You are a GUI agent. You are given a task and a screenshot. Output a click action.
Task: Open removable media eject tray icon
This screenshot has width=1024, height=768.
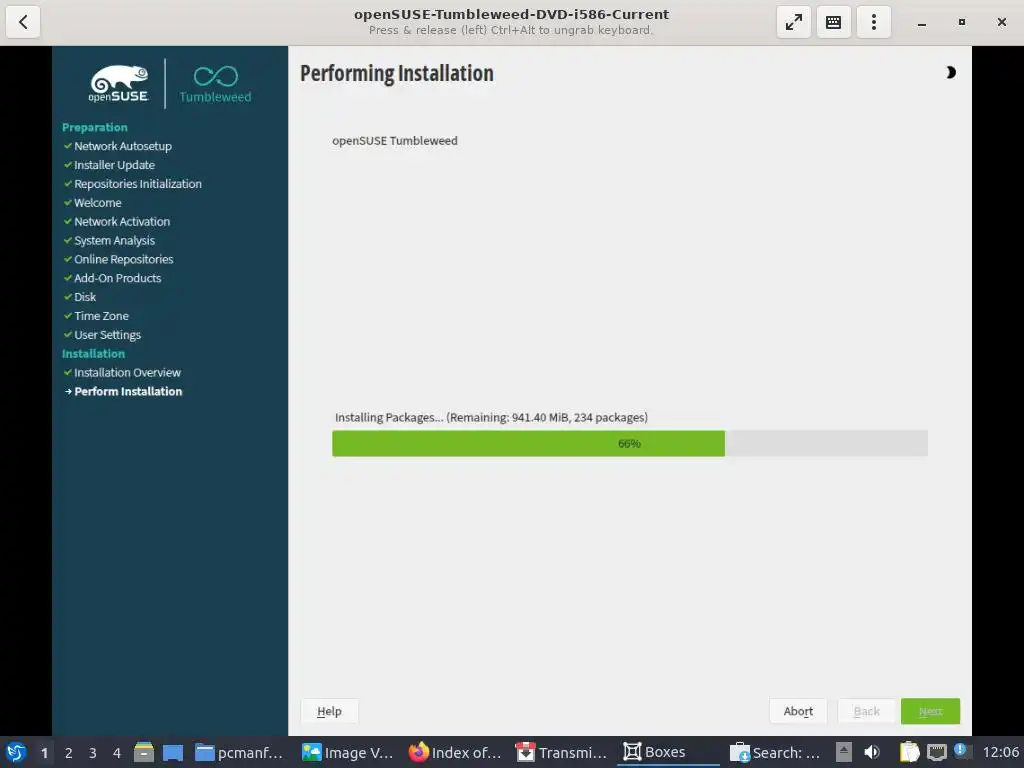tap(844, 752)
